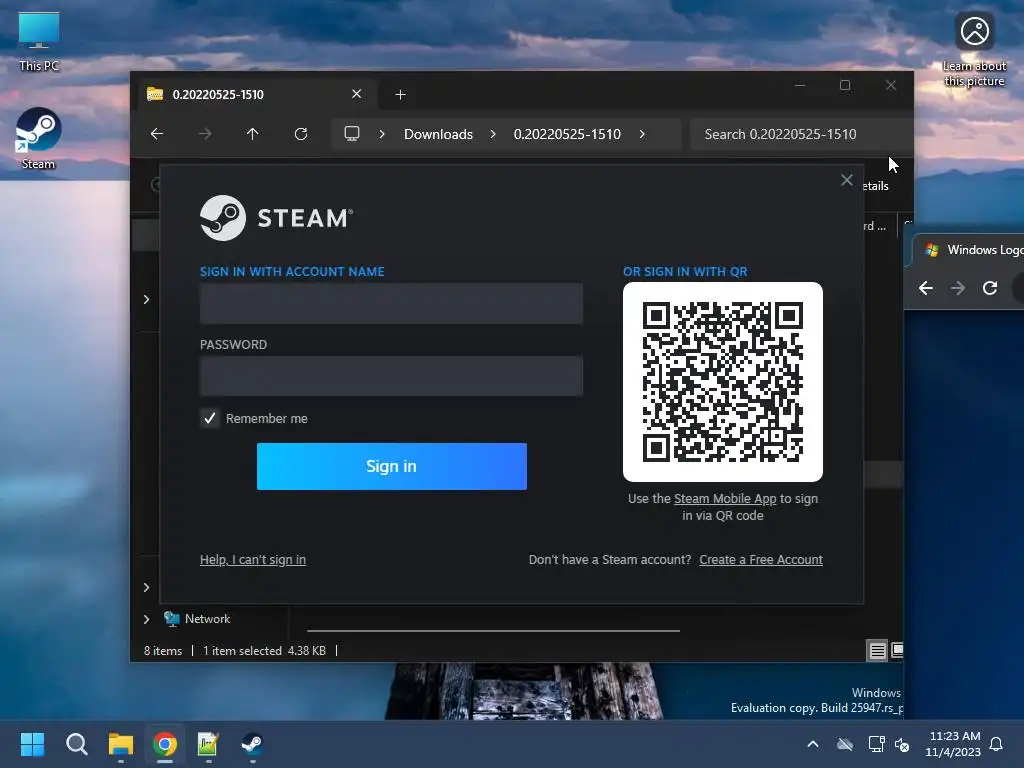
Task: Open the This PC desktop icon
Action: 39,41
